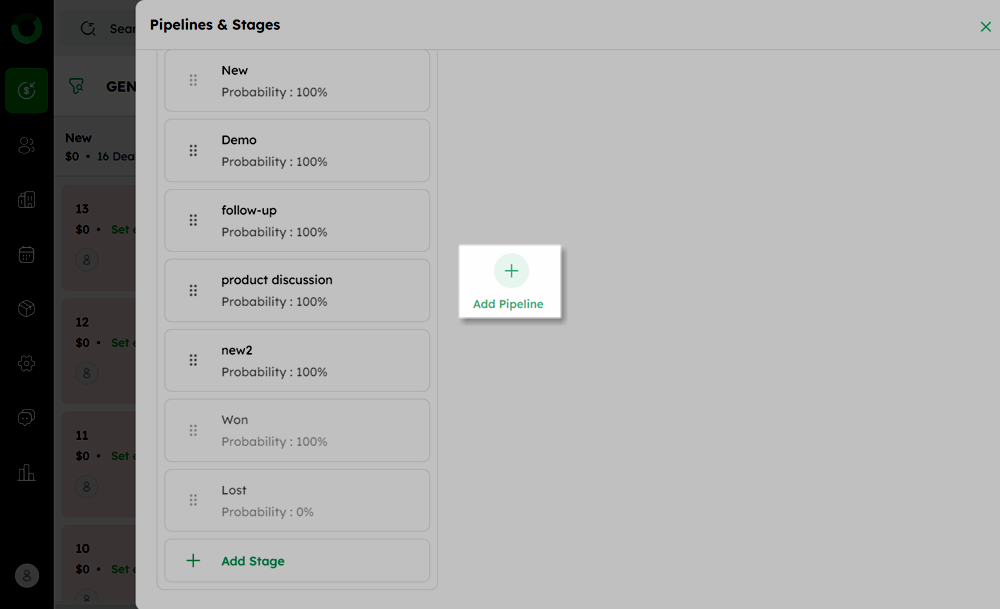Close the Pipelines & Stages panel
Image resolution: width=1000 pixels, height=609 pixels.
(x=985, y=27)
